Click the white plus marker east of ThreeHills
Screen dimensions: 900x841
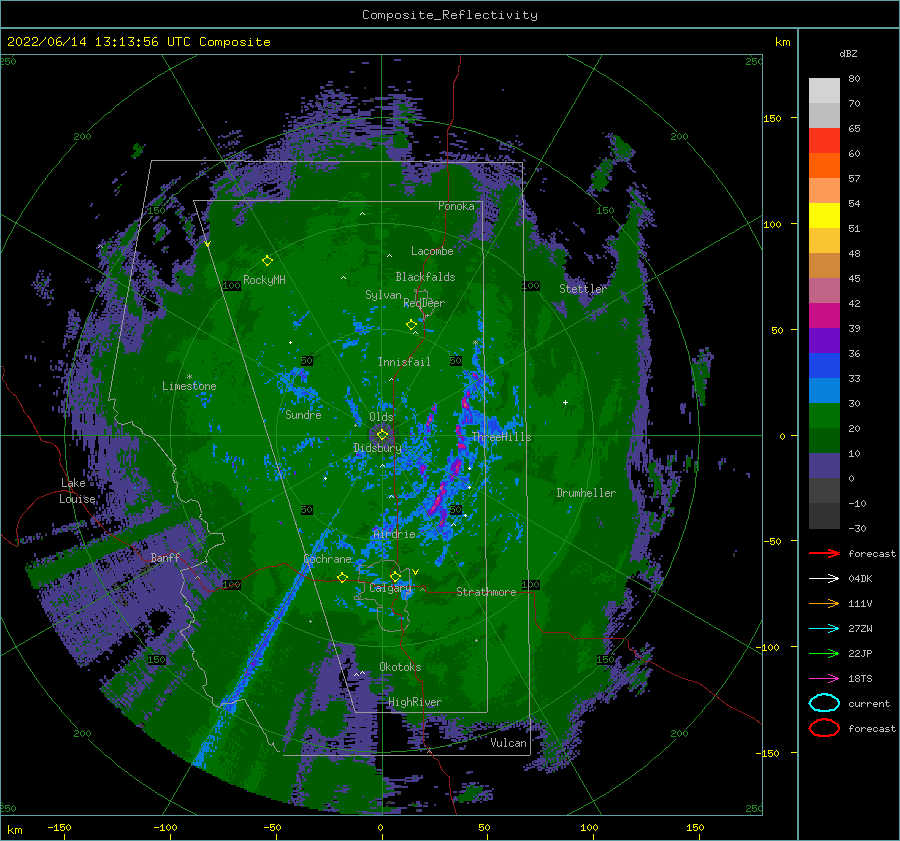565,402
